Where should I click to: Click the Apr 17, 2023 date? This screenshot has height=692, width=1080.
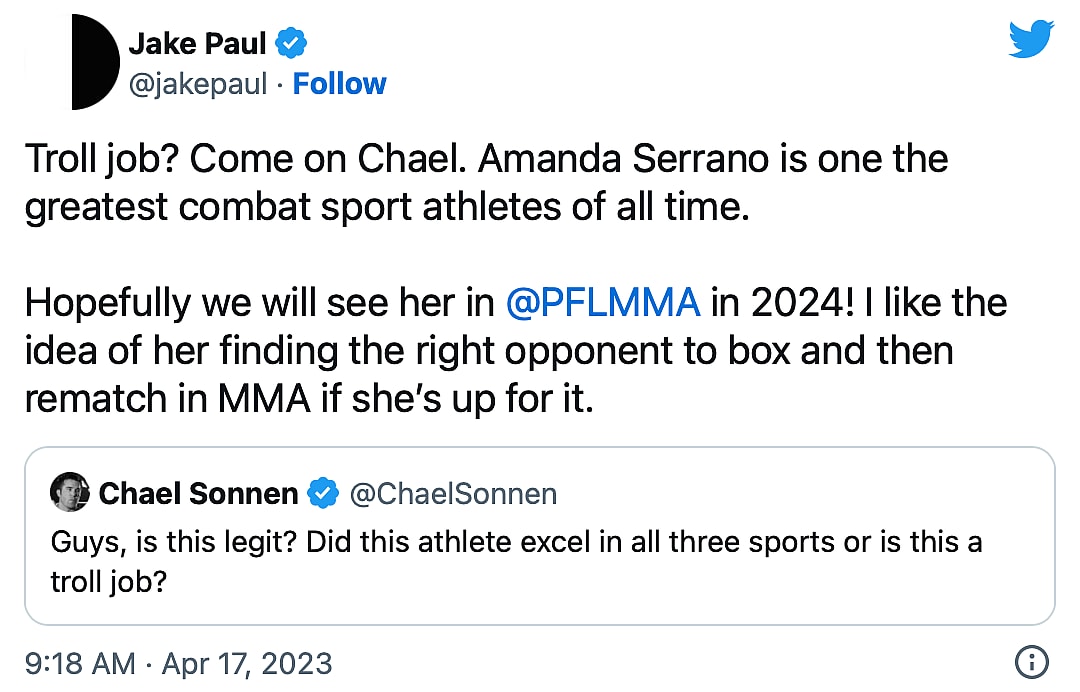[246, 663]
